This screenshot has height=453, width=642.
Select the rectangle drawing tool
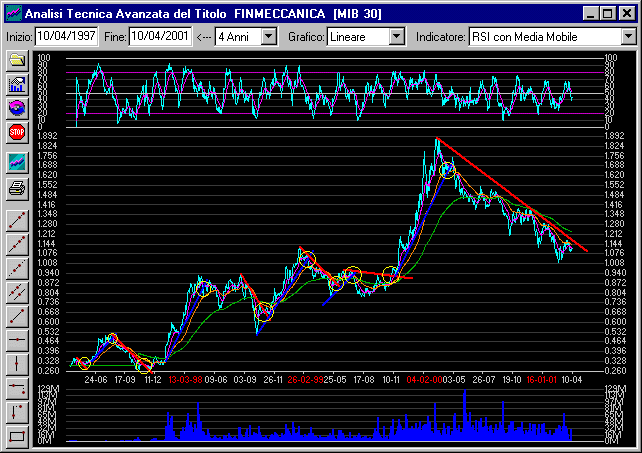point(17,436)
